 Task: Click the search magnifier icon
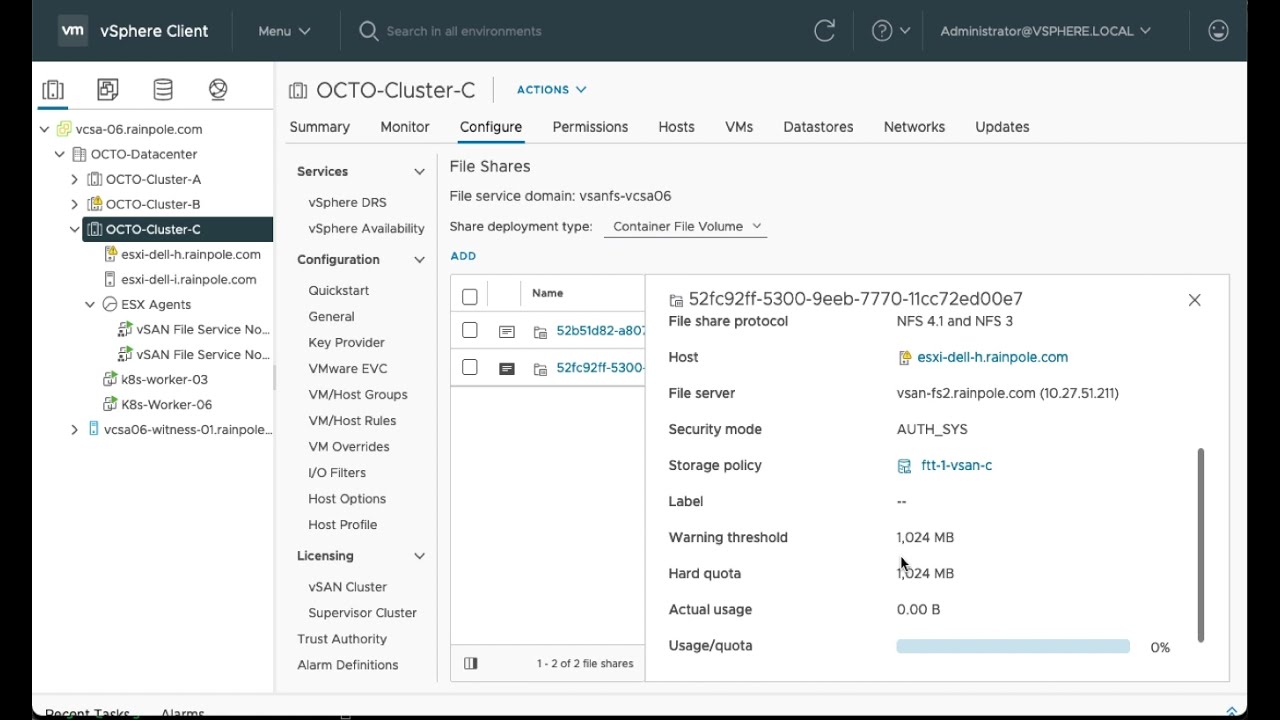tap(368, 31)
